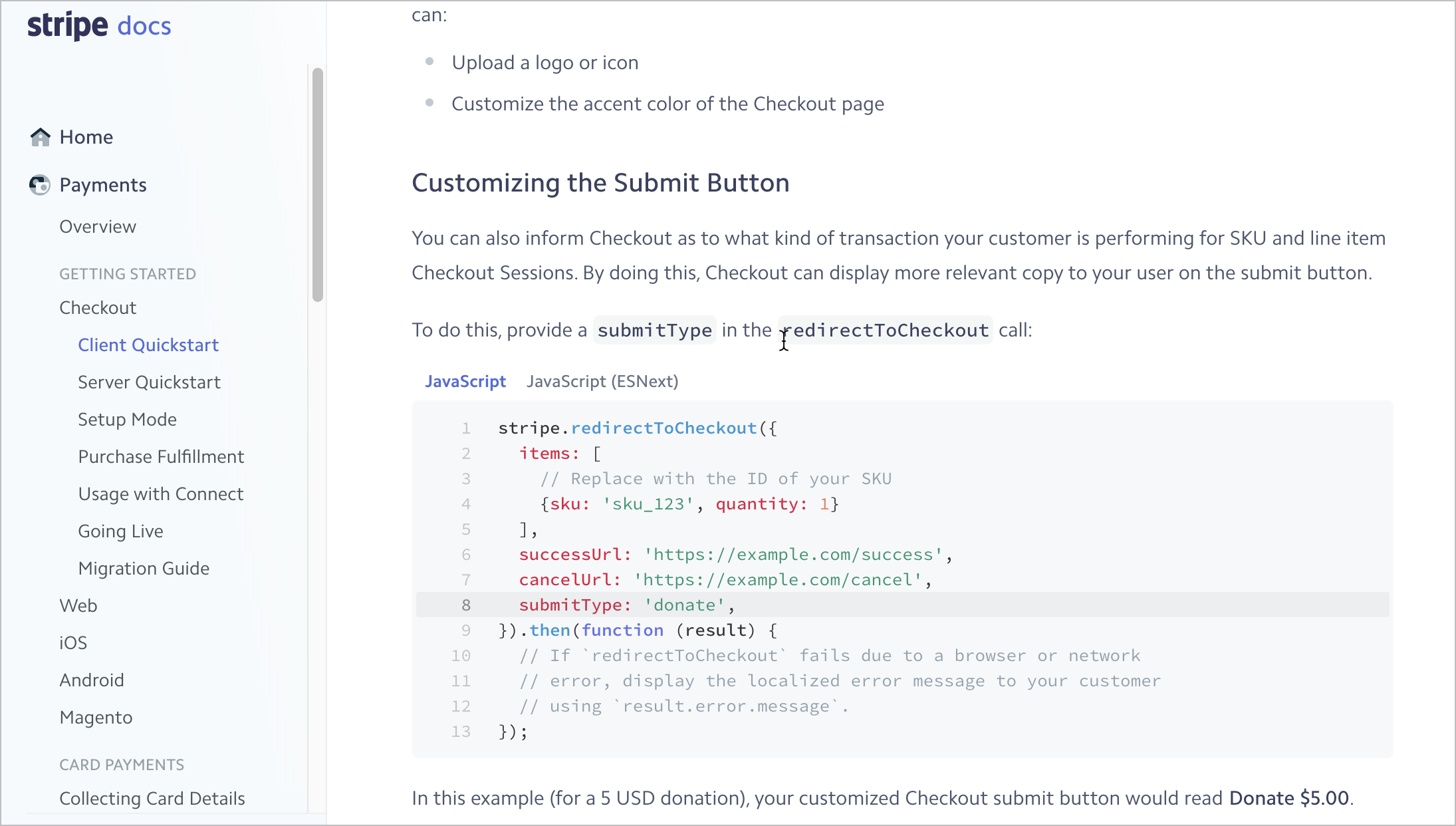Viewport: 1456px width, 826px height.
Task: Click the Web platform icon
Action: pyautogui.click(x=78, y=605)
